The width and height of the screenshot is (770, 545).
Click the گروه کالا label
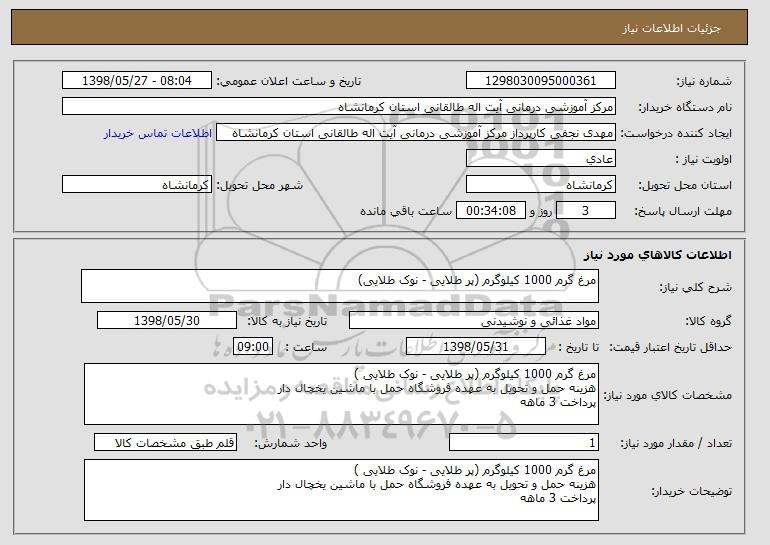[708, 321]
